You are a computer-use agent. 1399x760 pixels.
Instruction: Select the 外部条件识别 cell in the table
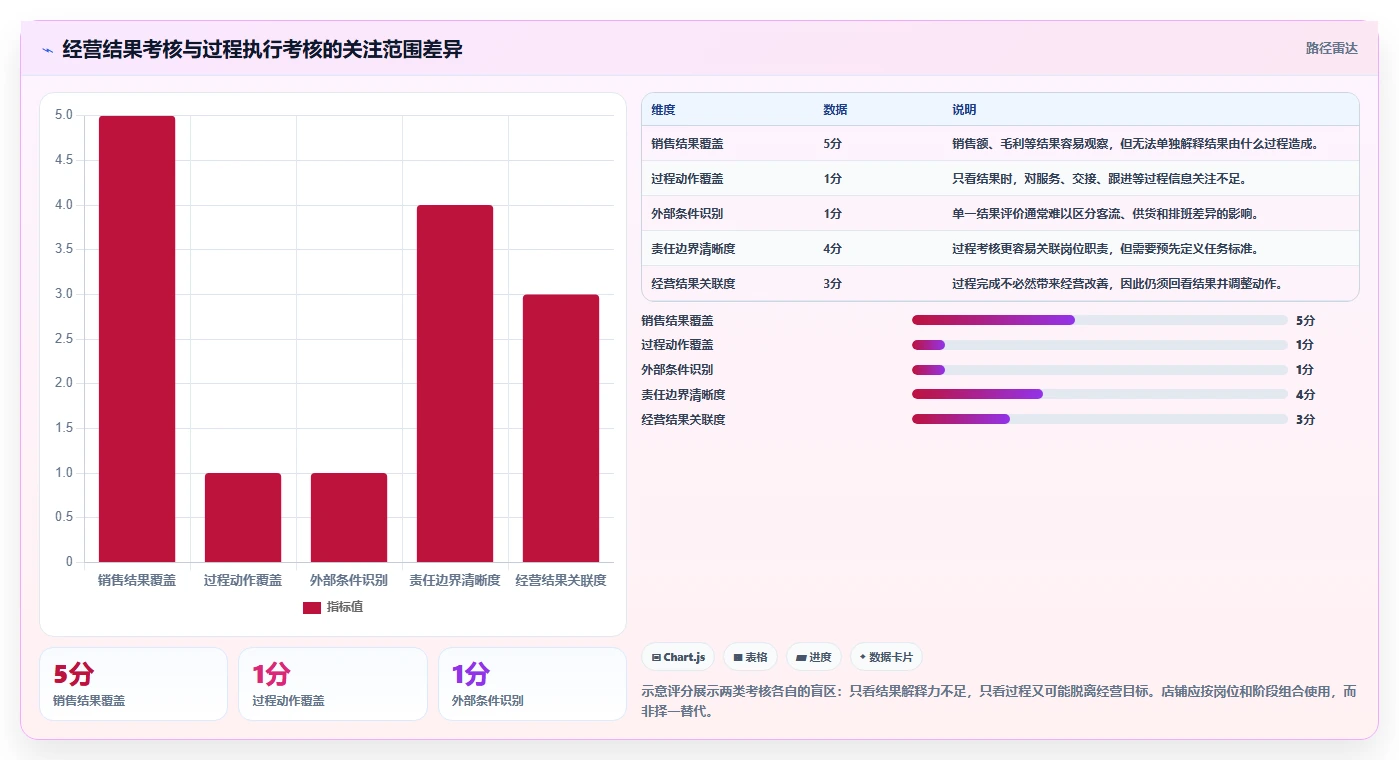point(687,213)
